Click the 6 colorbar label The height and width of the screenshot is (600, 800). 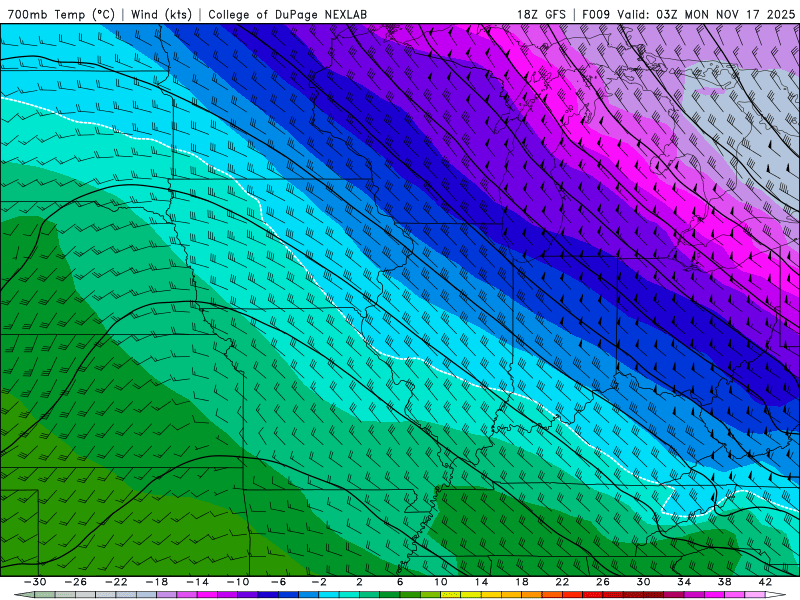point(400,582)
